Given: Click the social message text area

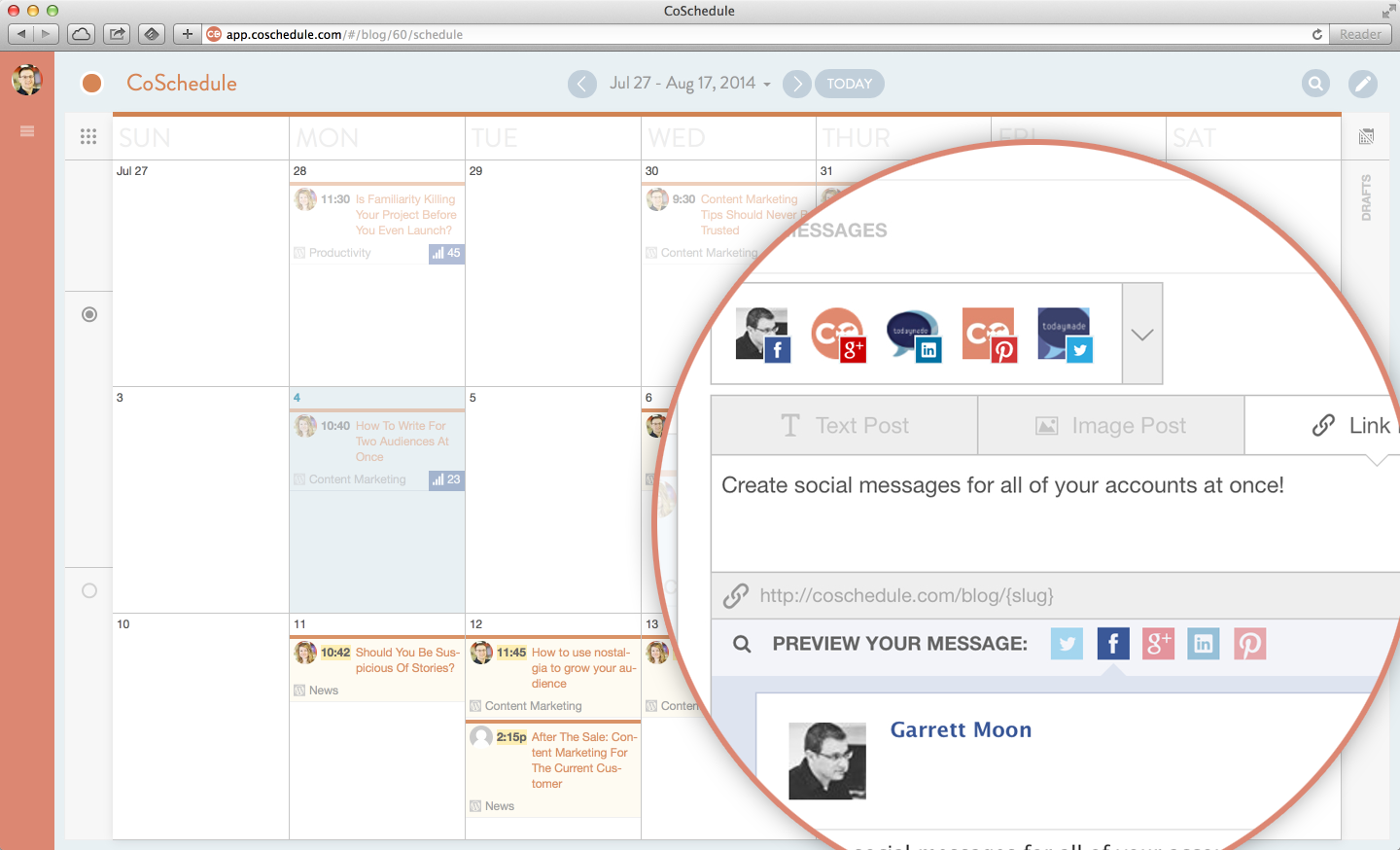Looking at the screenshot, I should click(1056, 514).
